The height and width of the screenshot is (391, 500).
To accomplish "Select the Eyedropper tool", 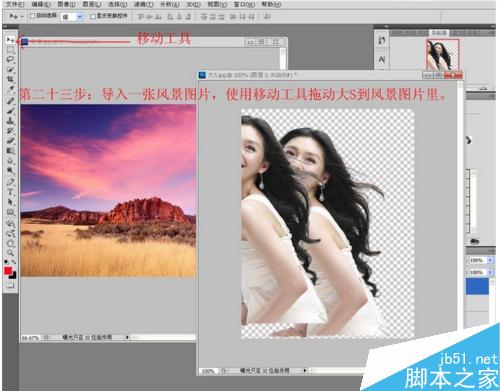I will [x=10, y=89].
